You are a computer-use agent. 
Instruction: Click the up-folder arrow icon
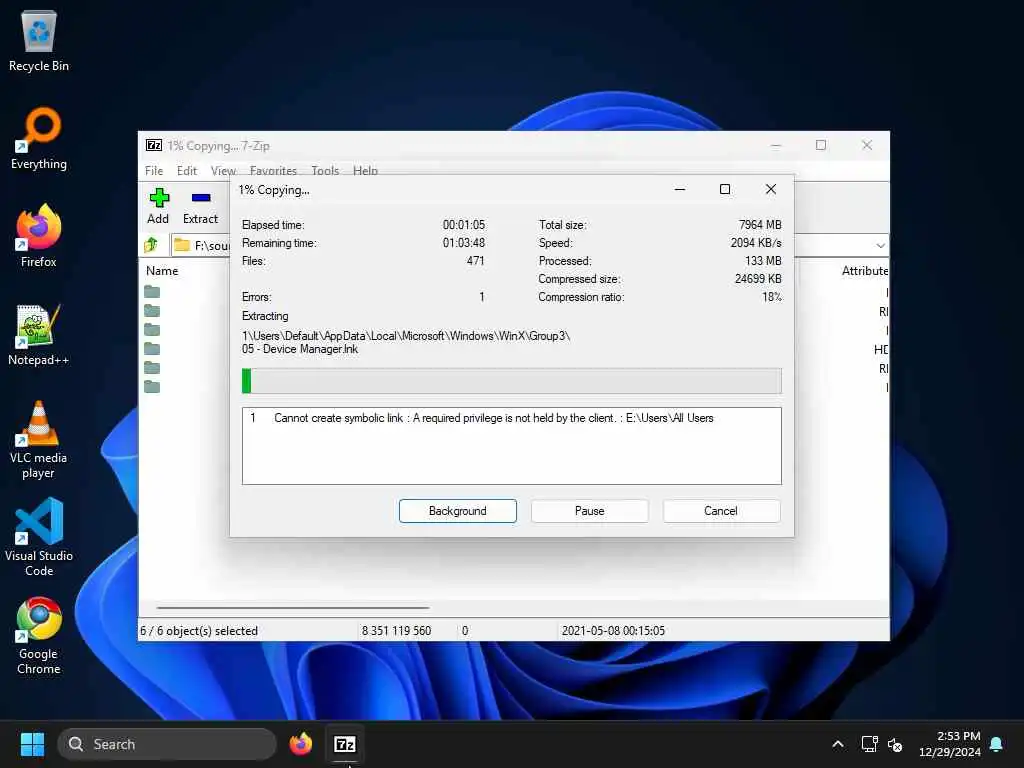(152, 245)
